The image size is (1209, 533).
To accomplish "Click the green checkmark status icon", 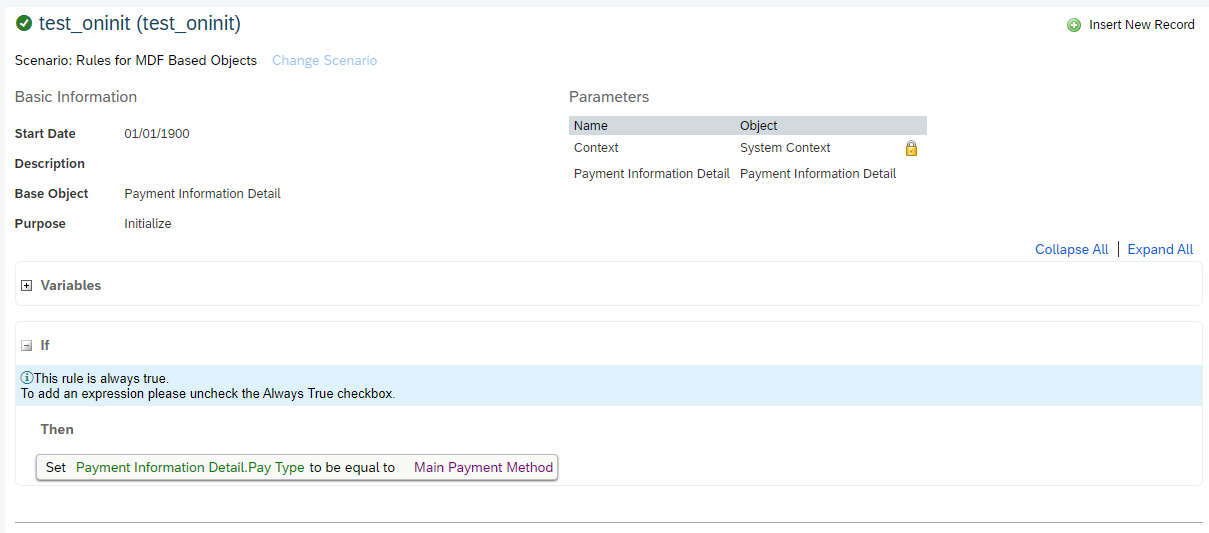I will tap(24, 23).
